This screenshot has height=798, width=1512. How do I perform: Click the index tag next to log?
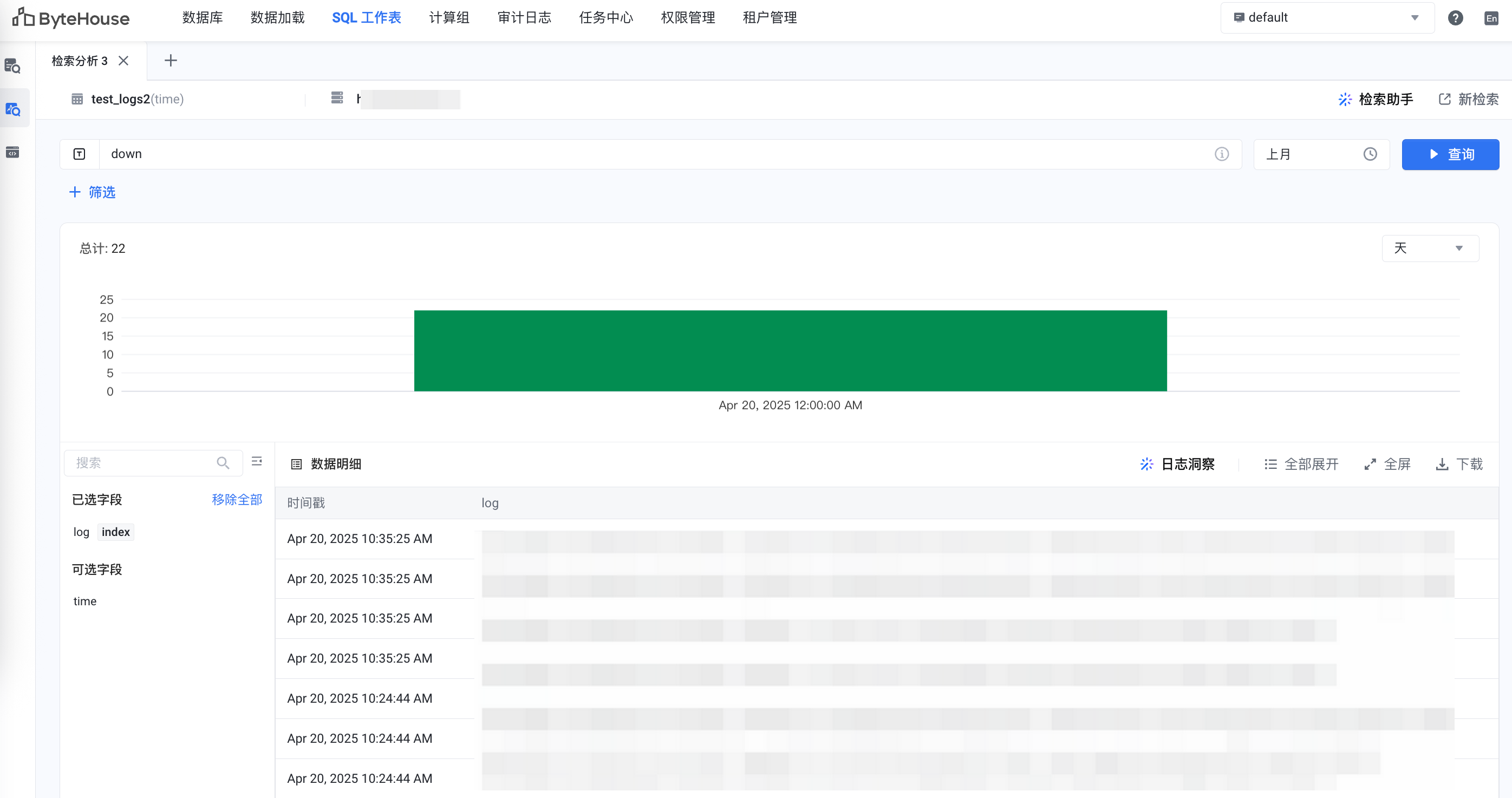(116, 532)
